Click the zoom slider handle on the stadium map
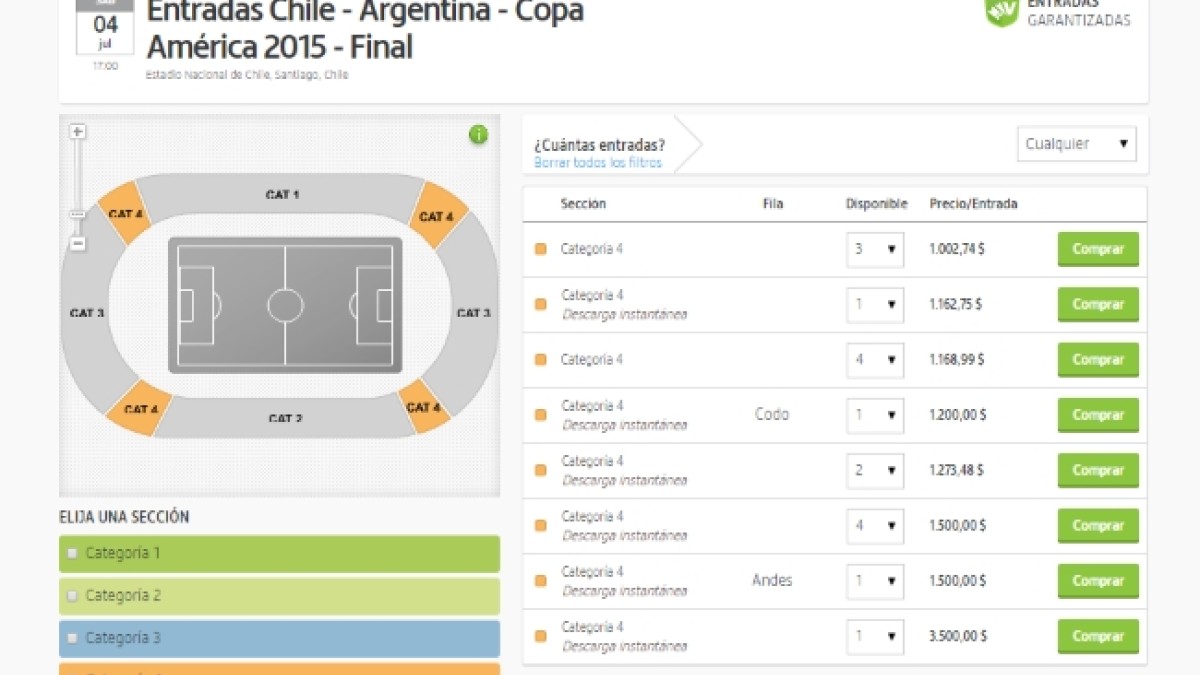1200x675 pixels. pos(78,215)
